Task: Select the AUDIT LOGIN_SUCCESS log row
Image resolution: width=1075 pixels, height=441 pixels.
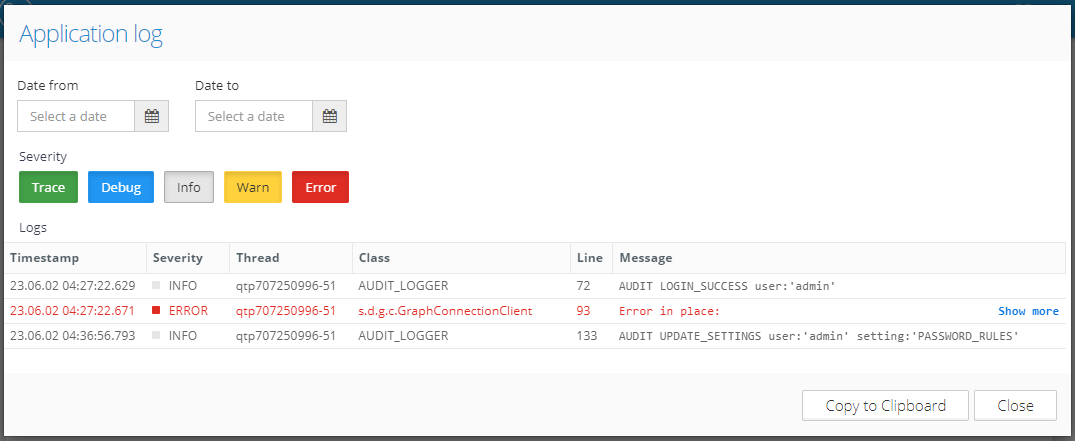Action: coord(727,286)
